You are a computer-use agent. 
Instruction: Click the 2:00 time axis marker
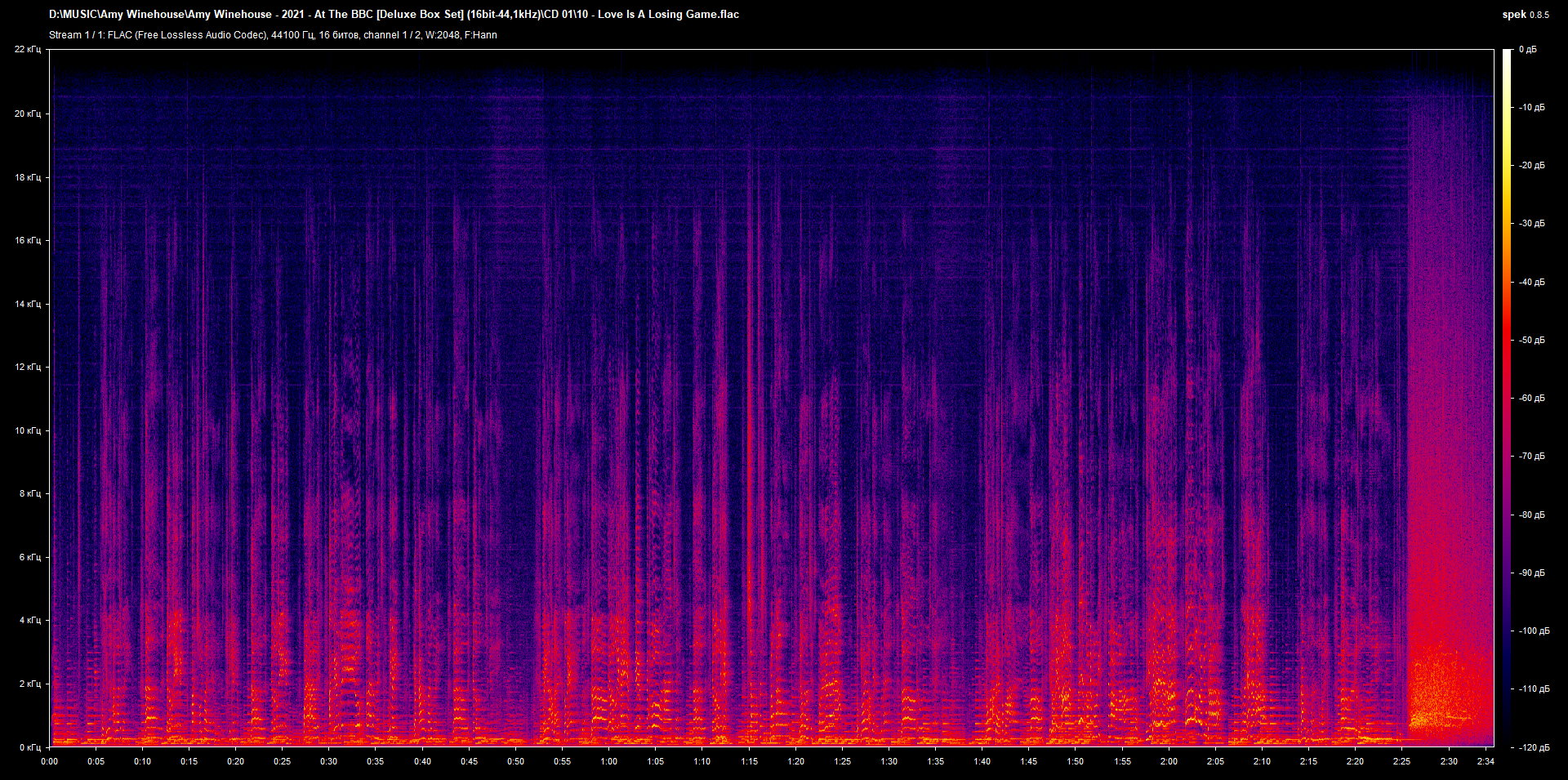pyautogui.click(x=1169, y=761)
